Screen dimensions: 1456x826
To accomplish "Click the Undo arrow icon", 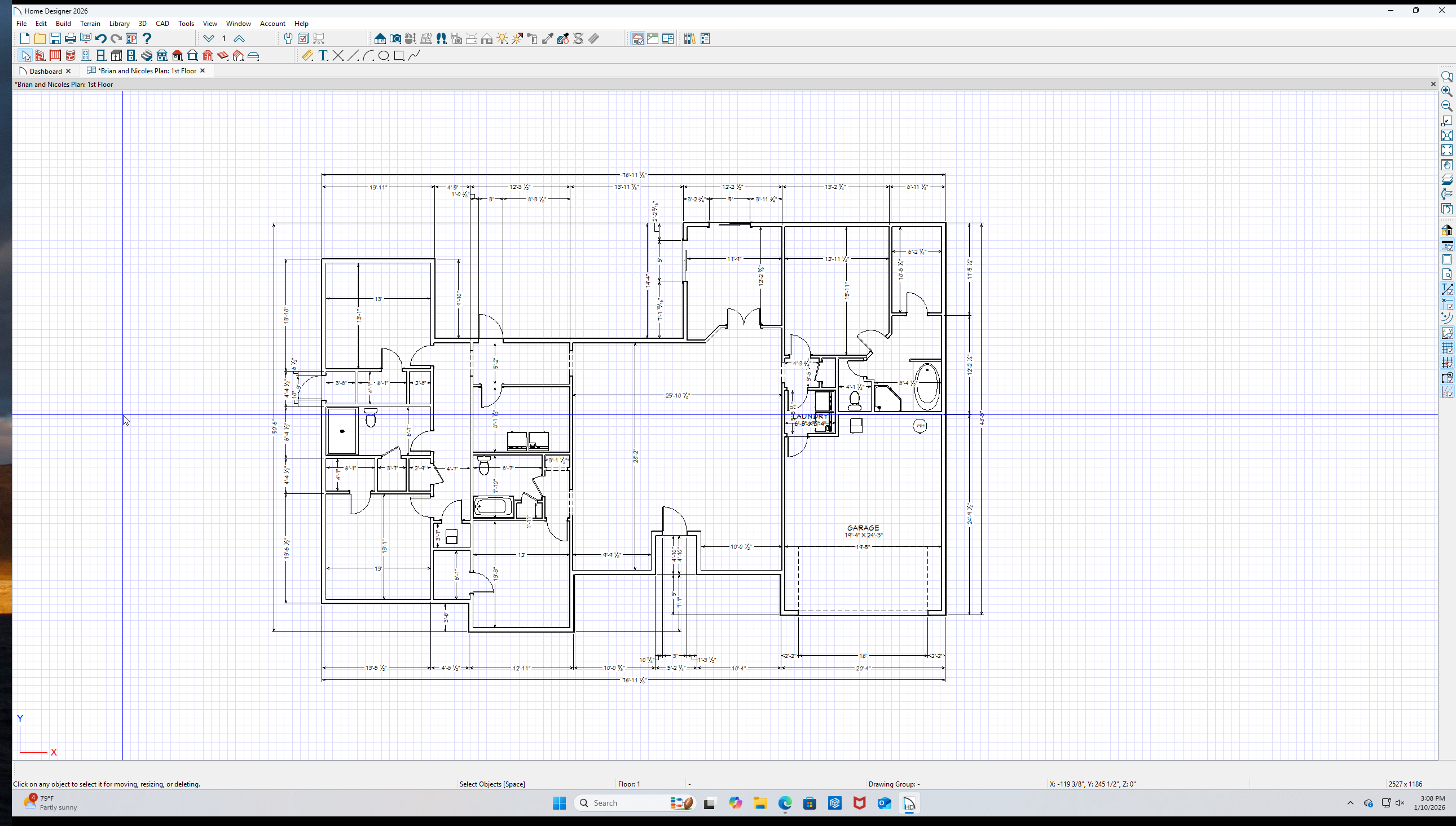I will point(100,38).
